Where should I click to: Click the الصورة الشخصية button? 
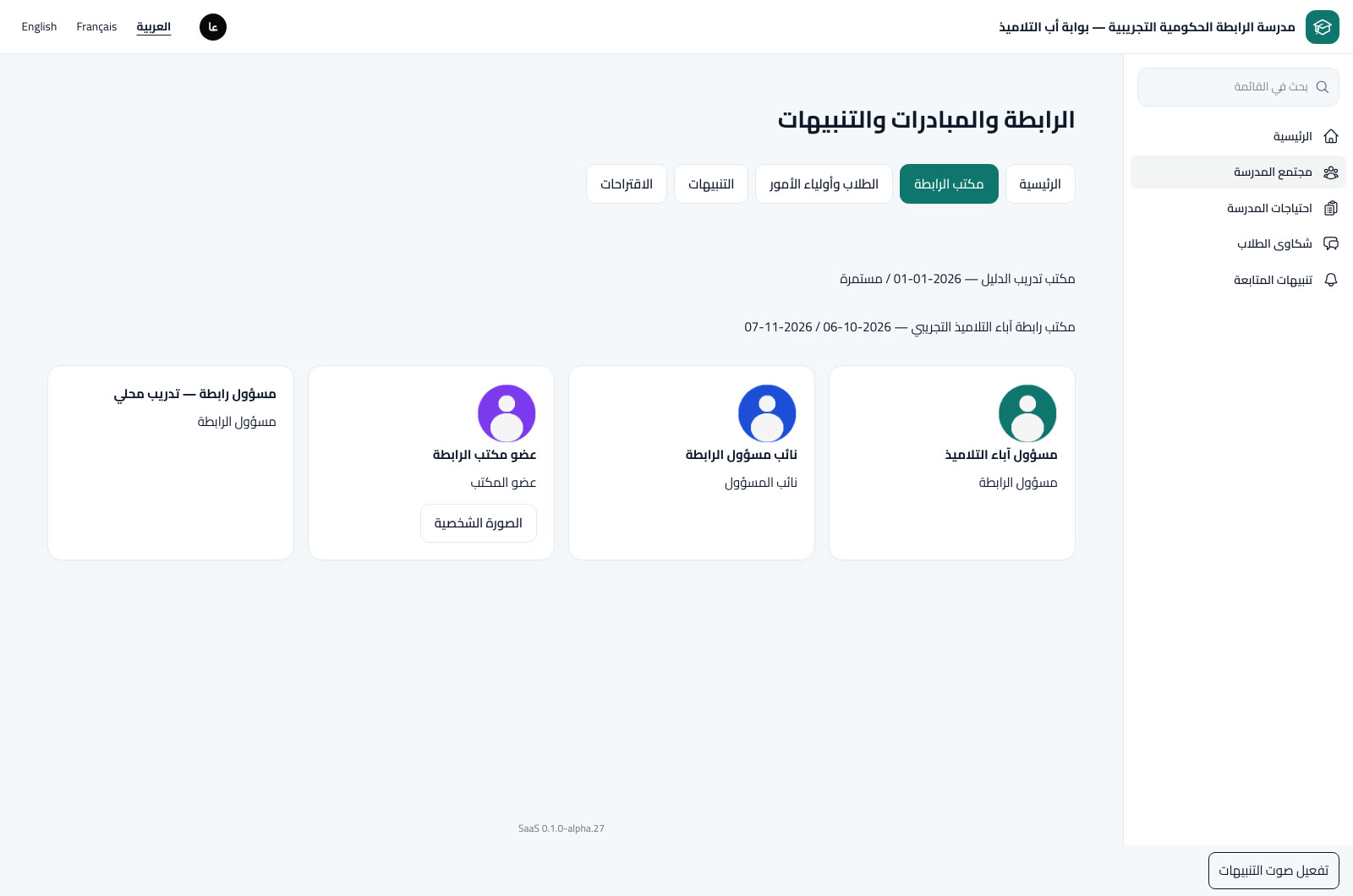[x=479, y=523]
